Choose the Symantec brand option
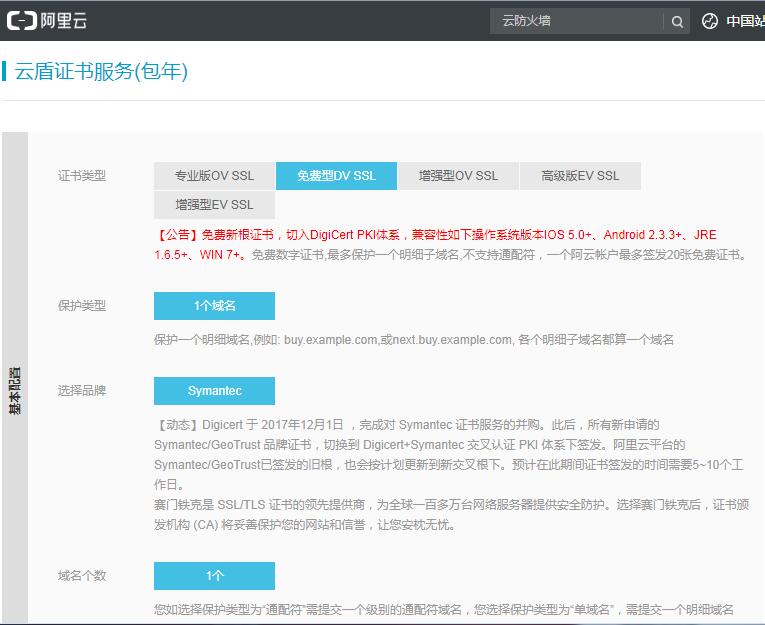The height and width of the screenshot is (625, 765). pyautogui.click(x=214, y=391)
